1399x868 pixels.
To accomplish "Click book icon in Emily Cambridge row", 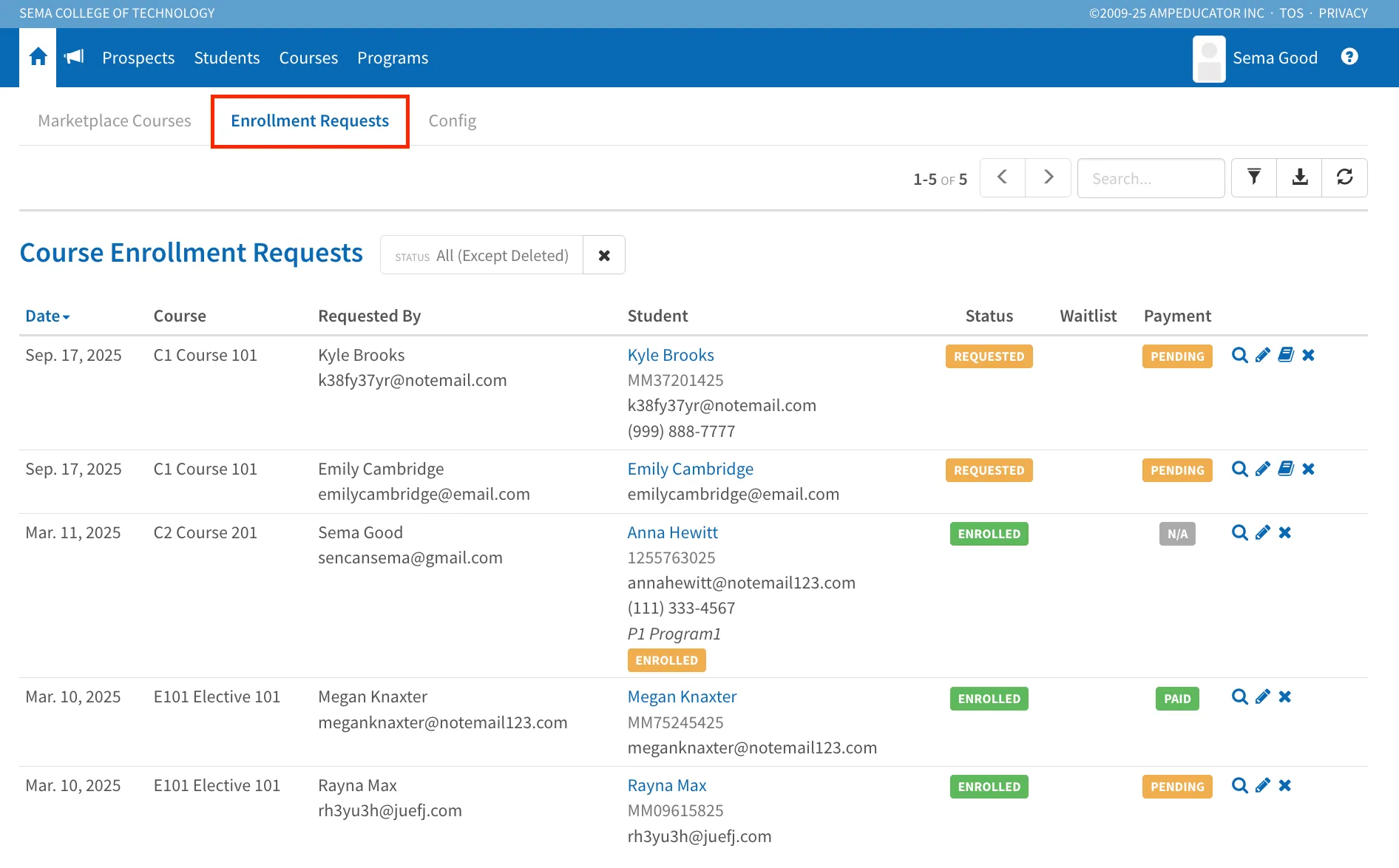I will (x=1286, y=469).
